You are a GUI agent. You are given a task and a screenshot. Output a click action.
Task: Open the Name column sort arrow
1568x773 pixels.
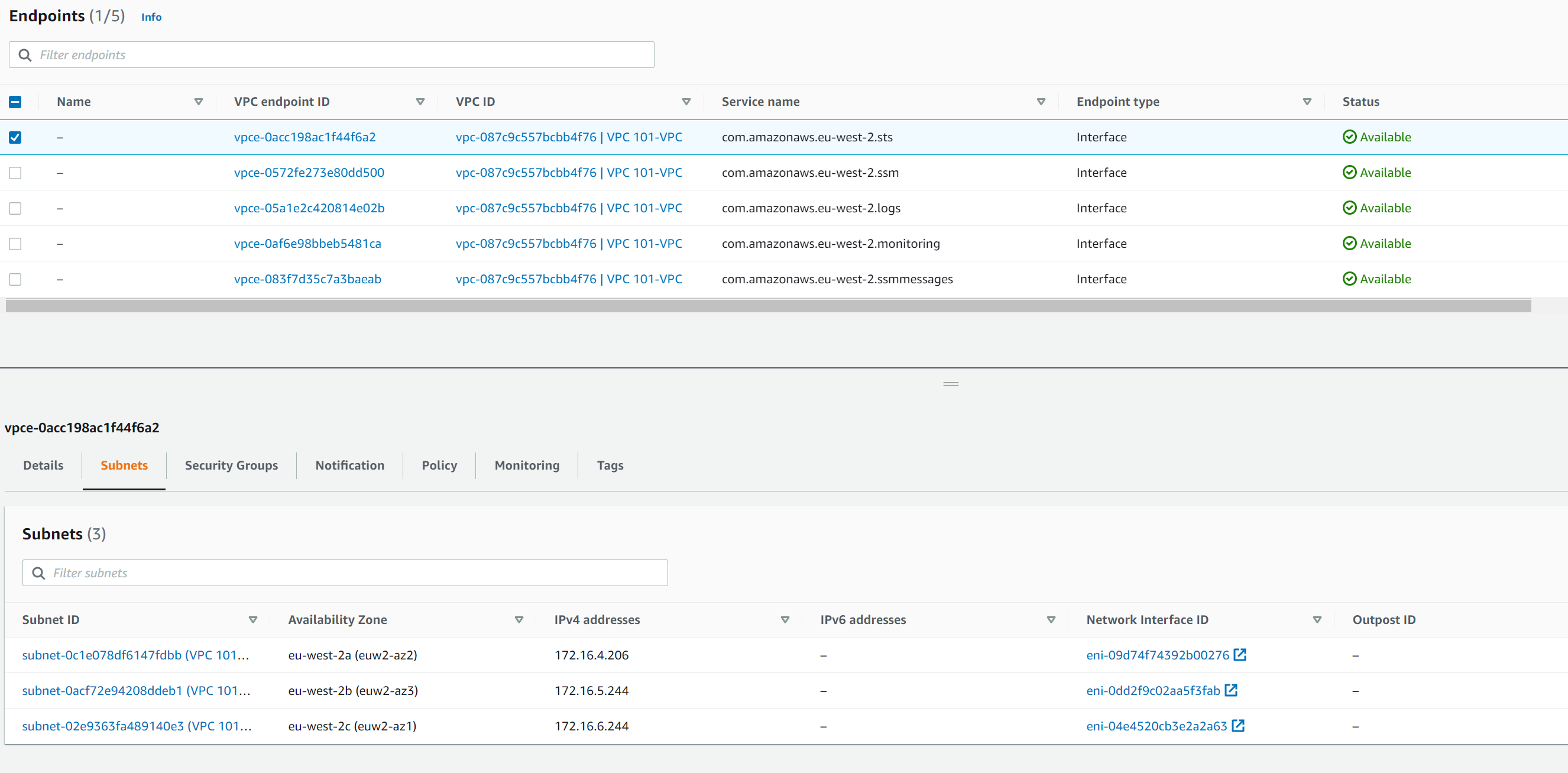coord(199,102)
